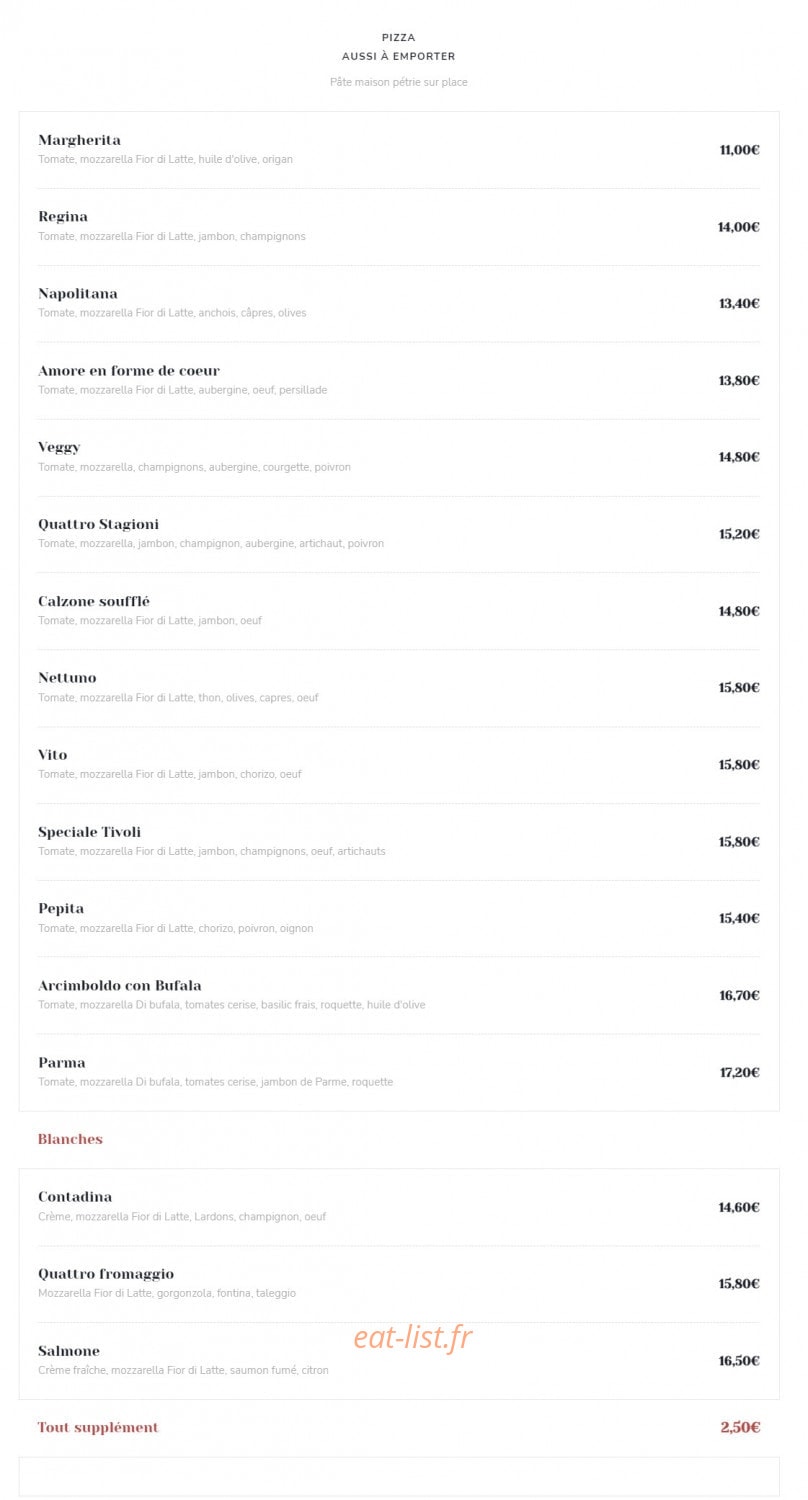Select the Vito pizza entry

point(53,755)
